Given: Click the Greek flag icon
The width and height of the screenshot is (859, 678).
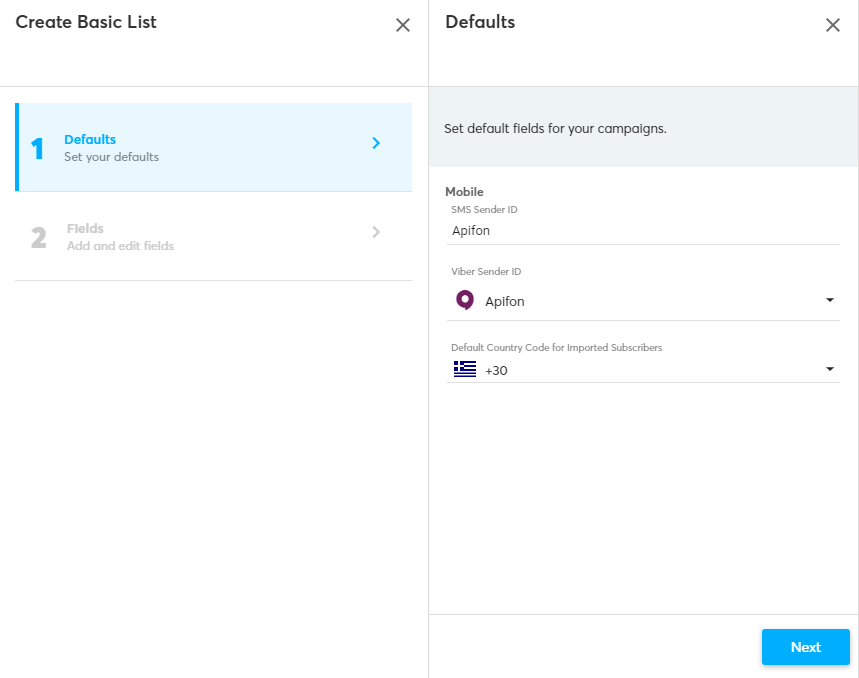Looking at the screenshot, I should 464,370.
